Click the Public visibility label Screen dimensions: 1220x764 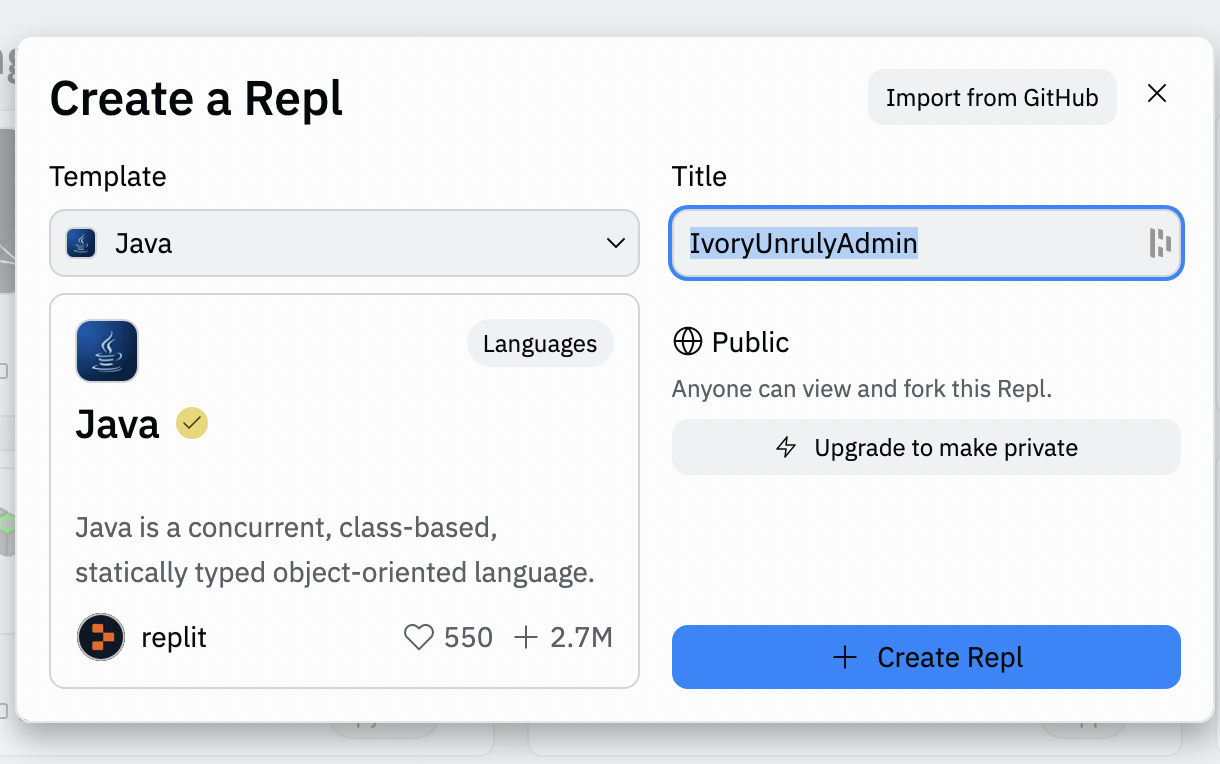click(751, 342)
